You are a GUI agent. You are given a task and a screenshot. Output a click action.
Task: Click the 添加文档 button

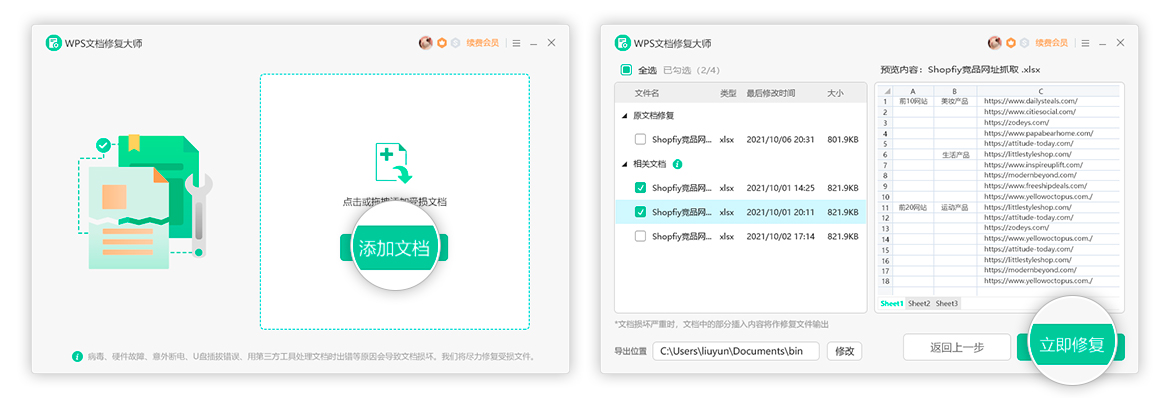point(394,248)
